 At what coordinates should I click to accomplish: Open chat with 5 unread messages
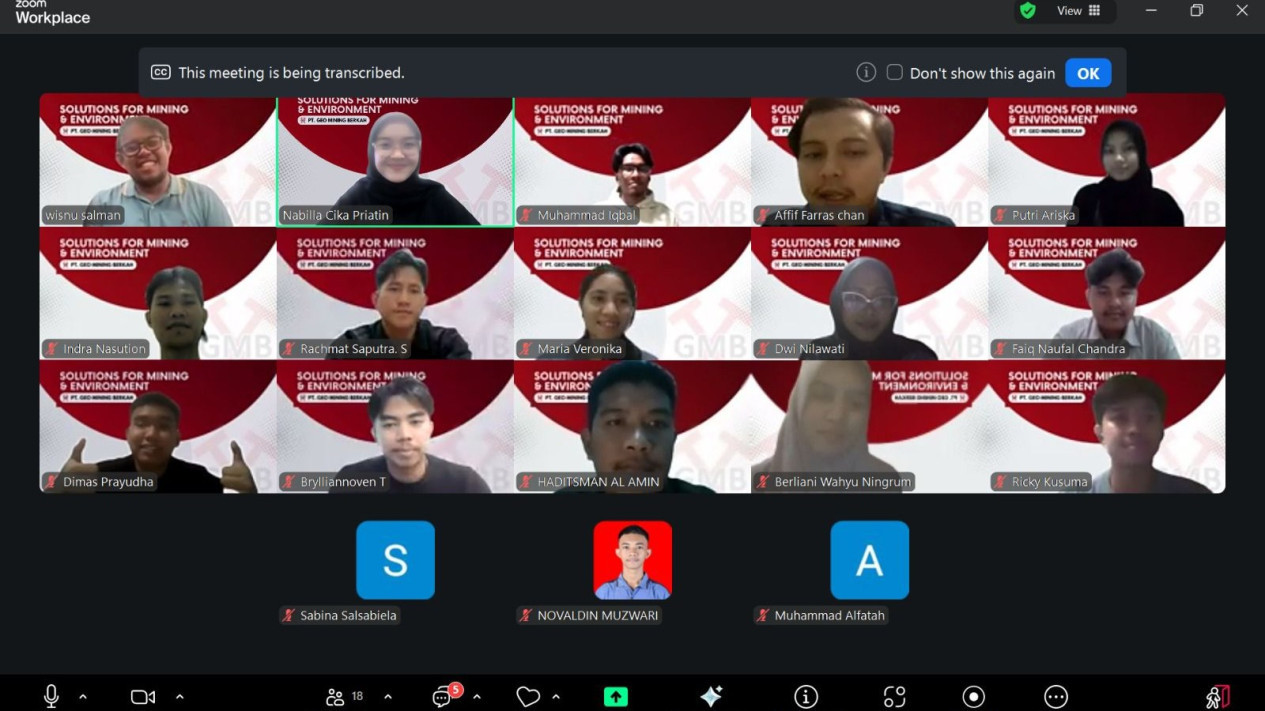[442, 697]
